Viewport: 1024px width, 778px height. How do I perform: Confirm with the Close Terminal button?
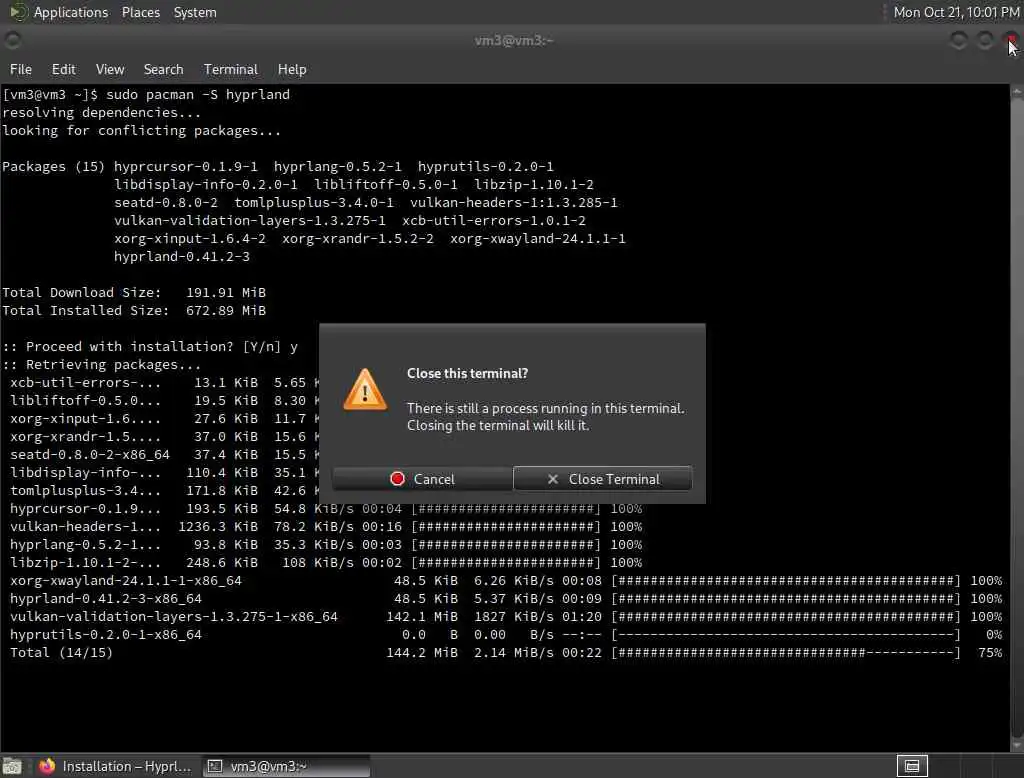tap(603, 479)
